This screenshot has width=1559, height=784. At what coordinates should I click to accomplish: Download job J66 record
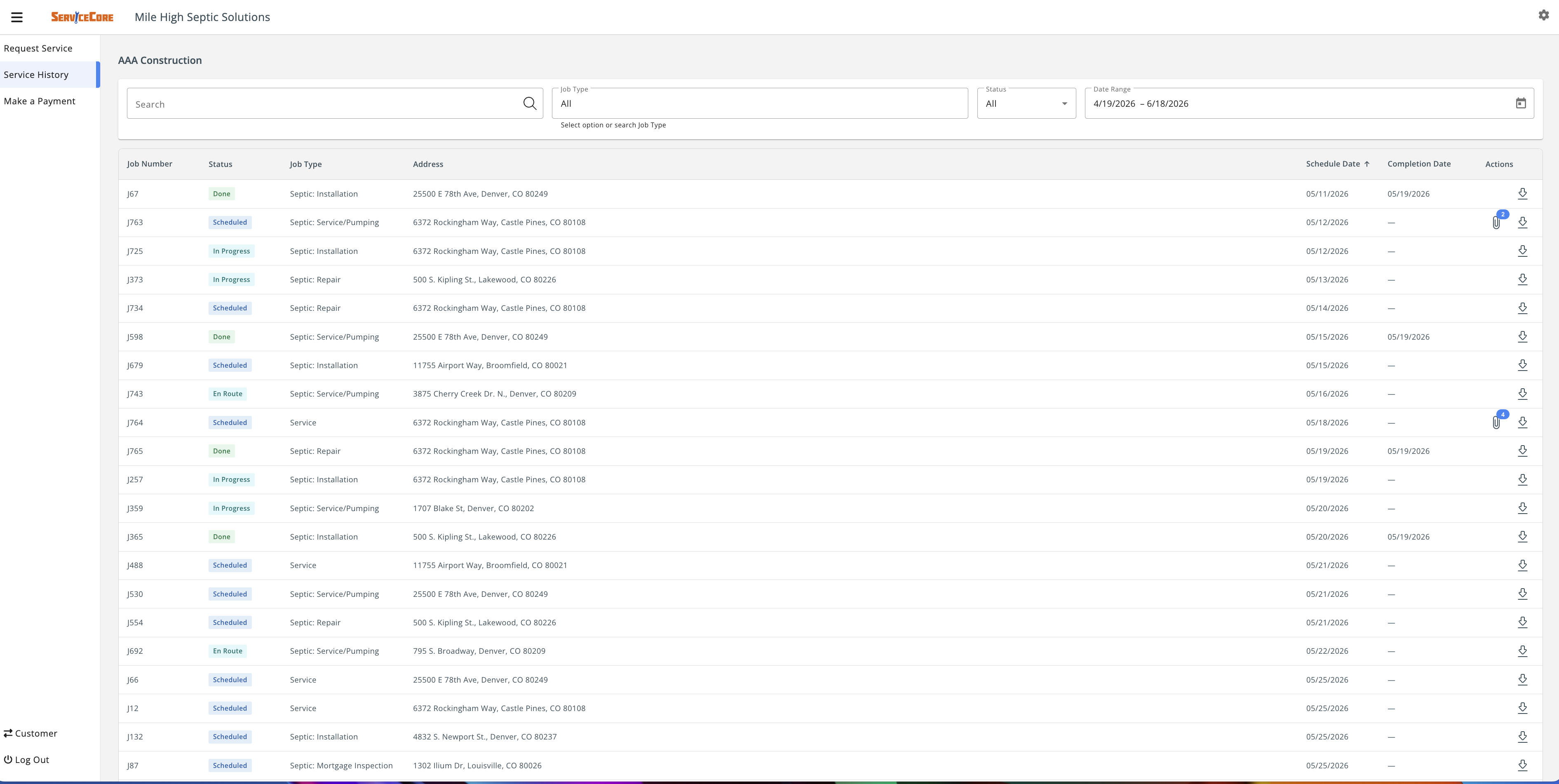click(x=1523, y=679)
